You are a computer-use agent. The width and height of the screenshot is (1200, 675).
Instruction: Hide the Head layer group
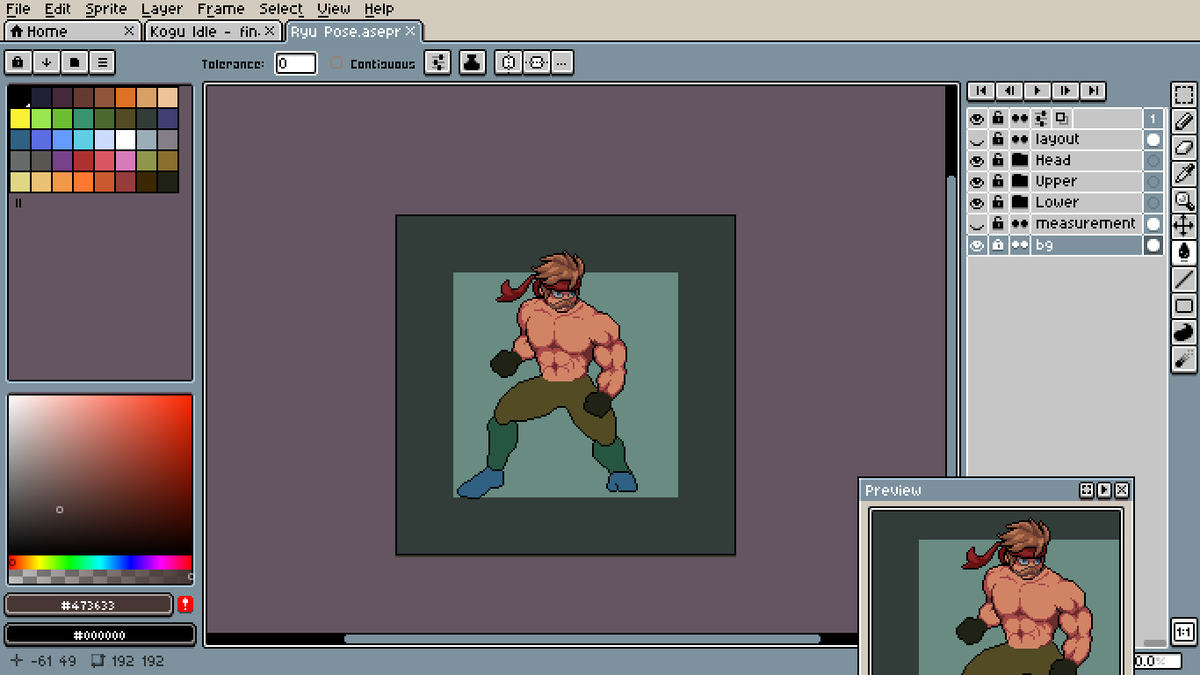[x=977, y=160]
